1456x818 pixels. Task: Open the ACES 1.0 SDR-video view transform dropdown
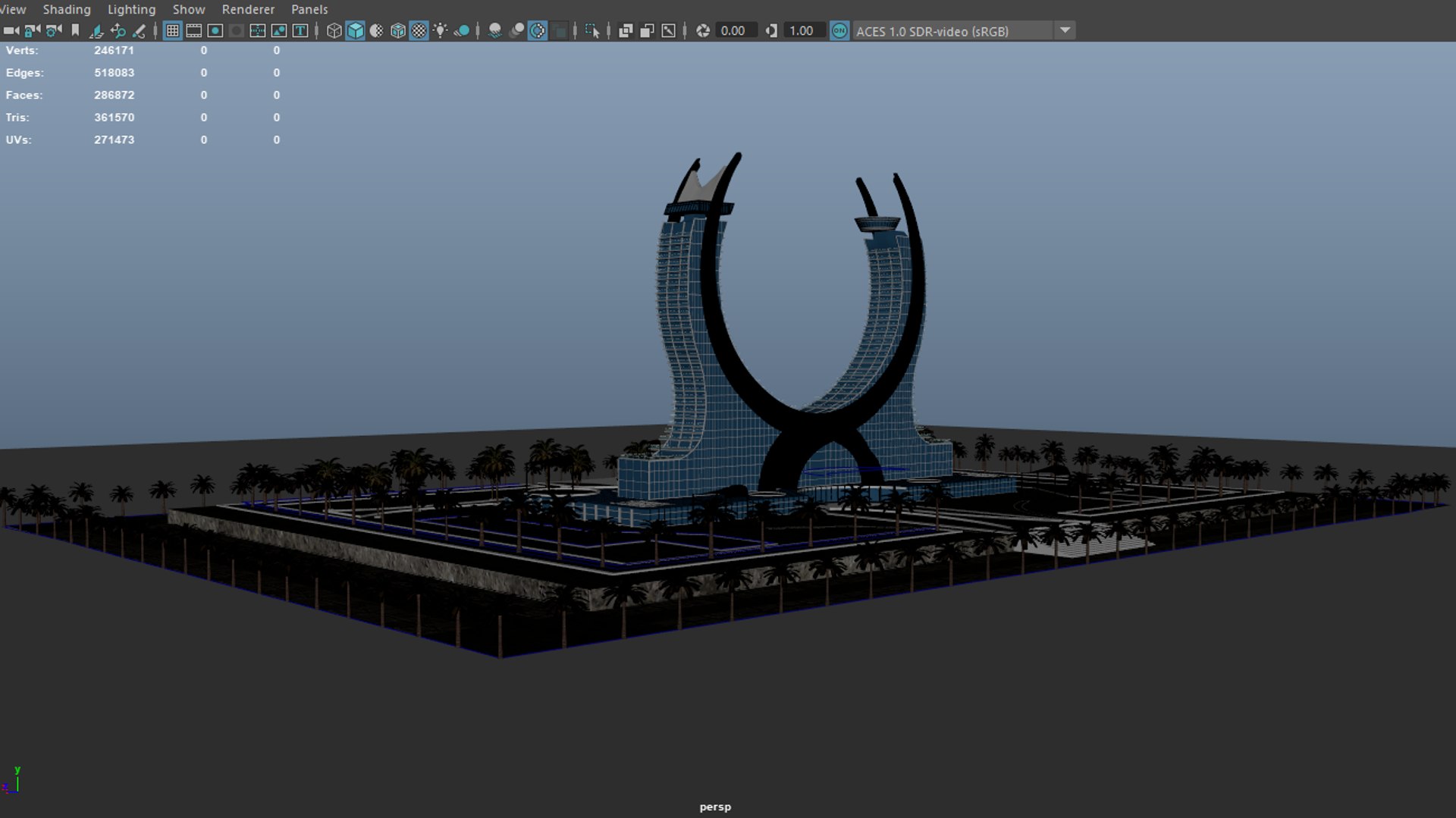click(x=964, y=31)
